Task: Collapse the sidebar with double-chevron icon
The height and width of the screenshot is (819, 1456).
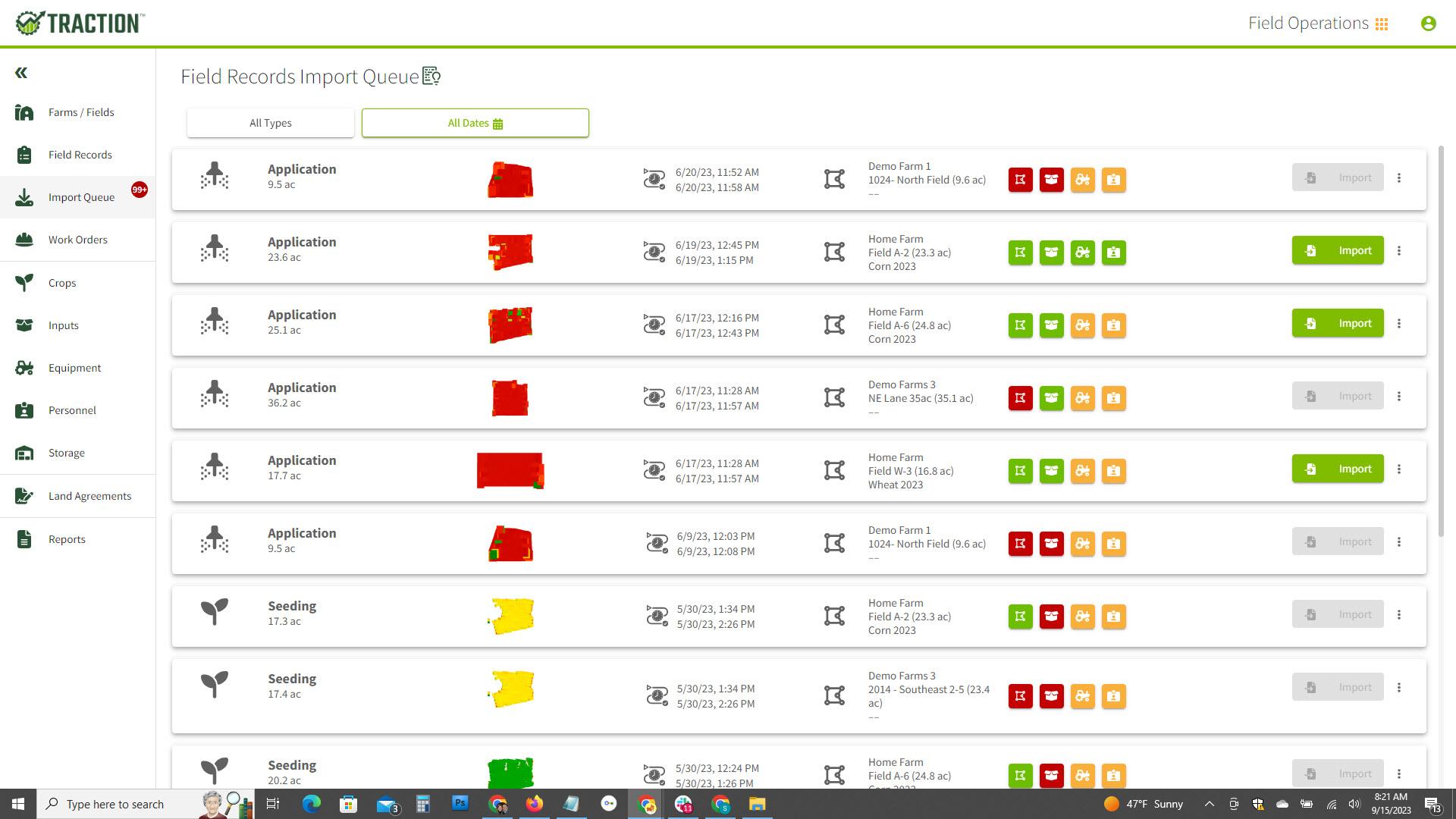Action: point(21,73)
